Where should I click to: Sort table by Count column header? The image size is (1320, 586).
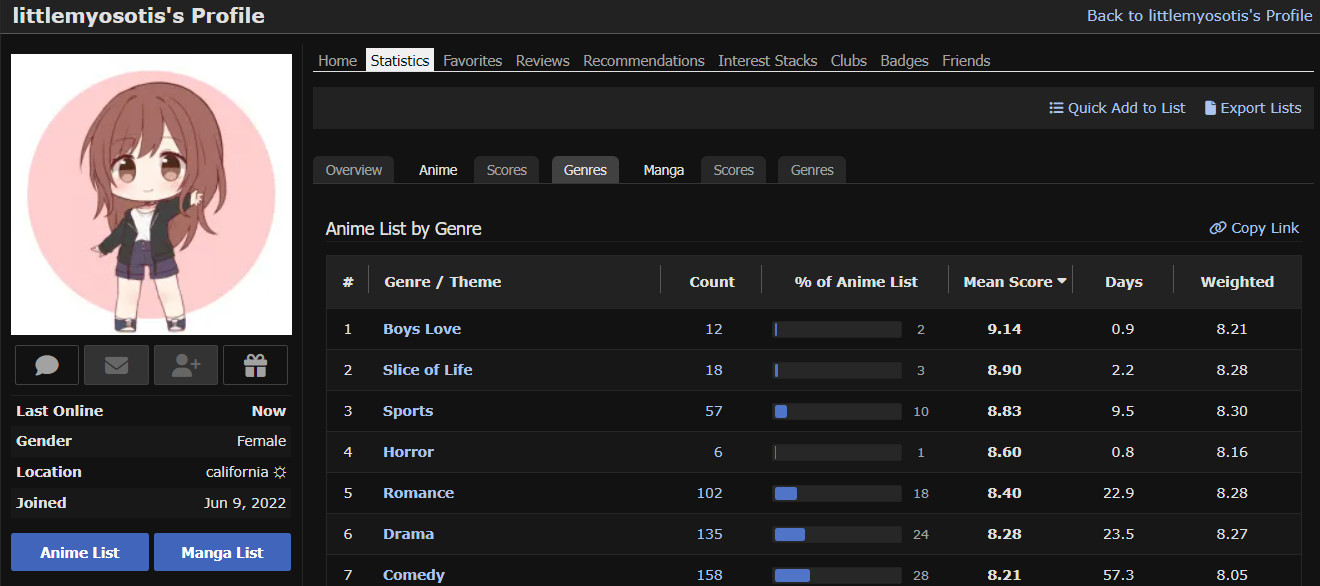(x=711, y=282)
